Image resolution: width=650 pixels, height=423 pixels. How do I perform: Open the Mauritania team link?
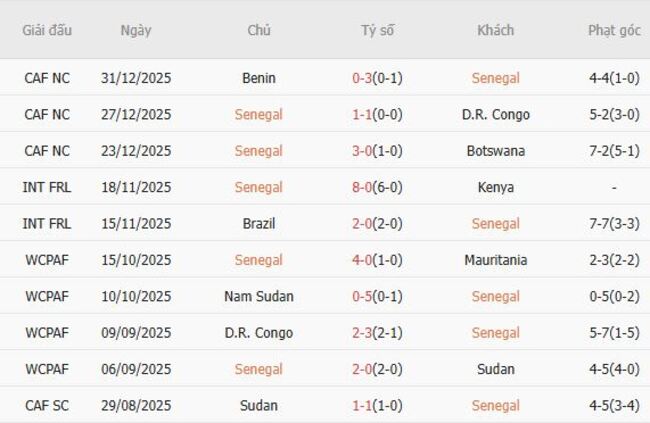[495, 260]
